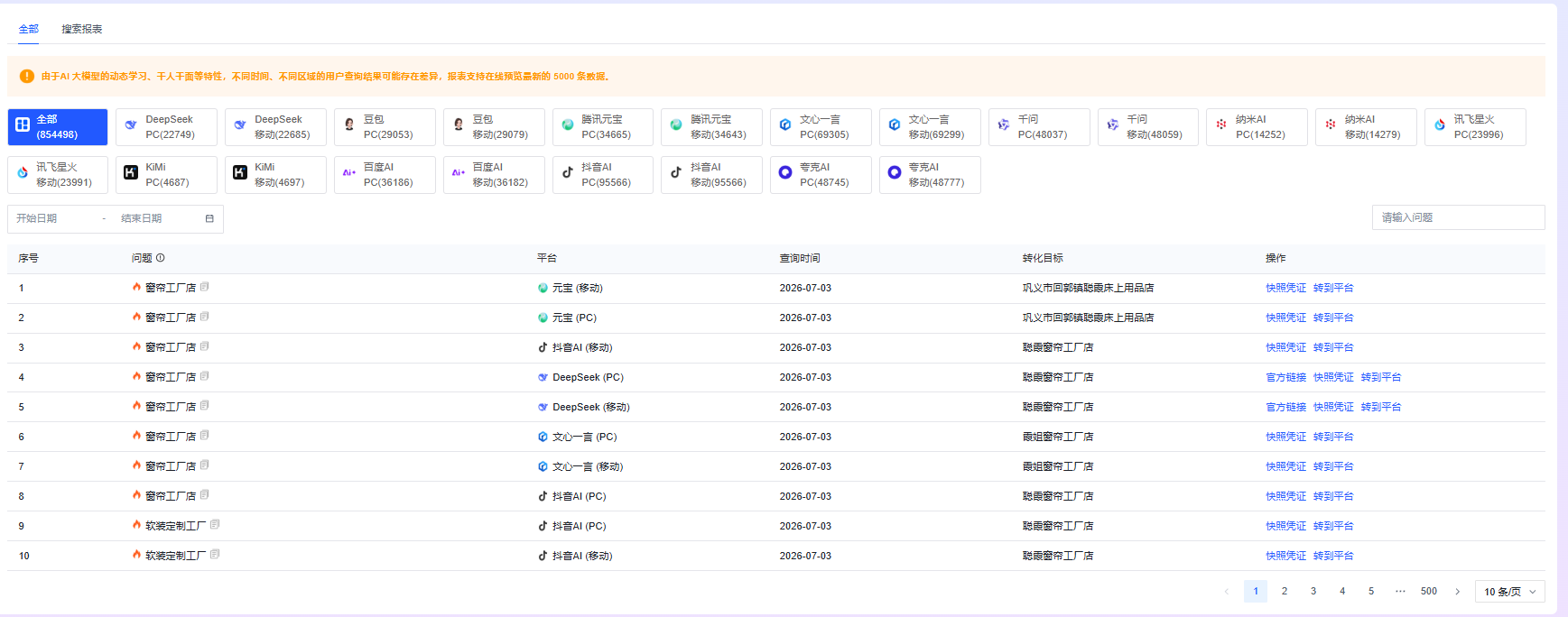The height and width of the screenshot is (617, 1568).
Task: Click the 百度AI 移动(36182) icon
Action: point(459,172)
